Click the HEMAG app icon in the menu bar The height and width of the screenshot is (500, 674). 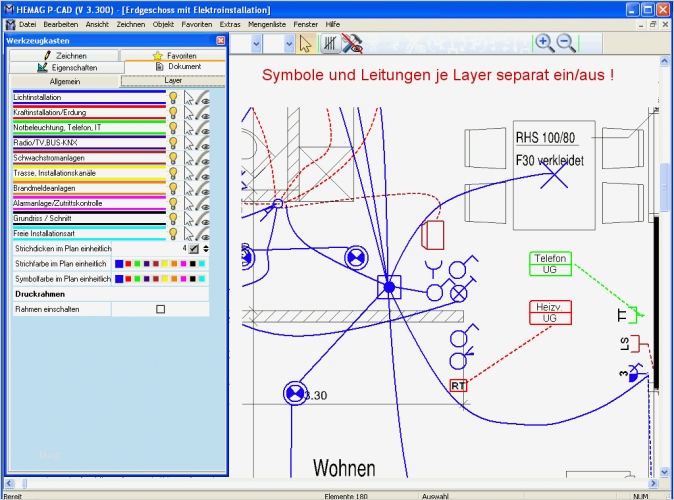[11, 25]
